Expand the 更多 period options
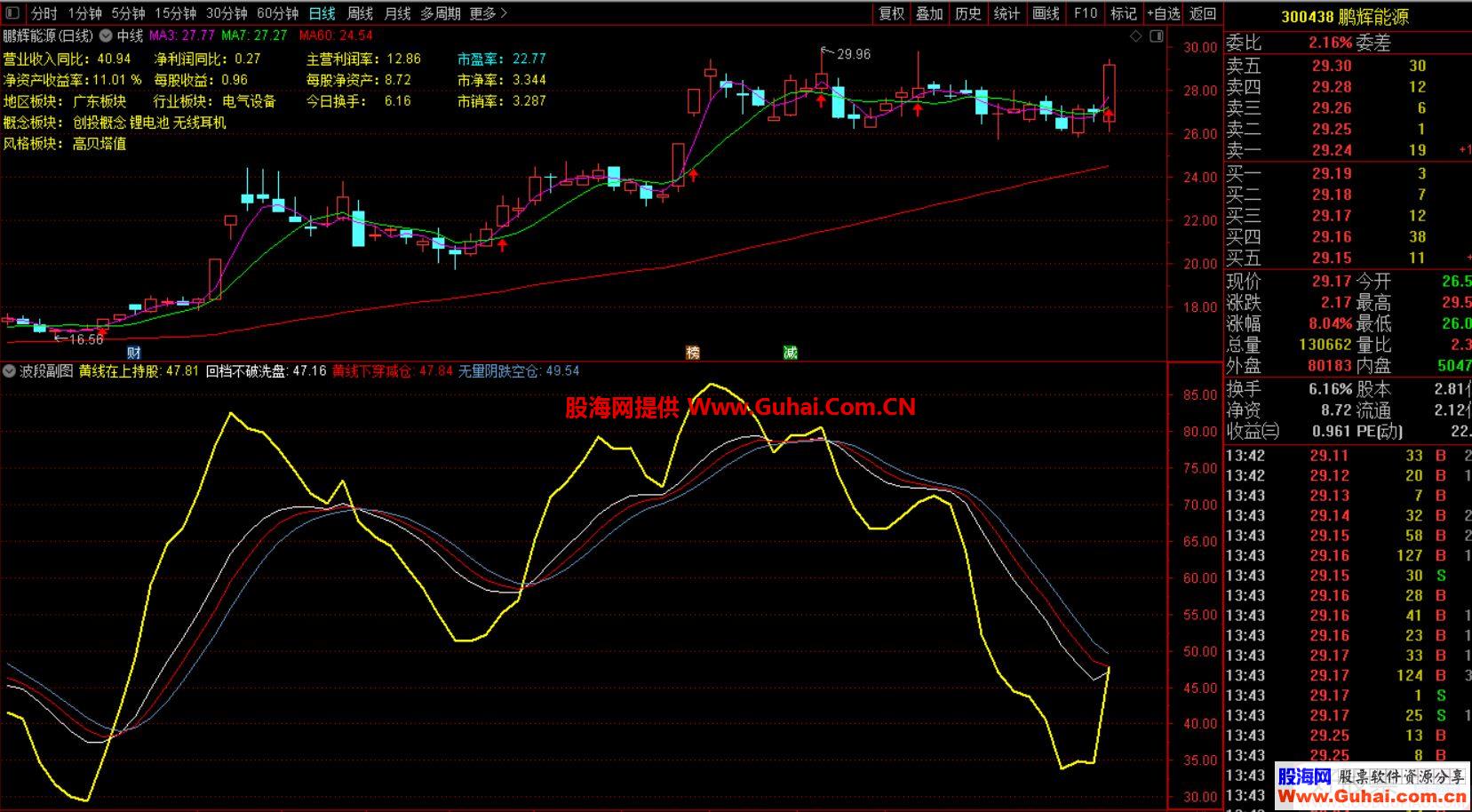The height and width of the screenshot is (812, 1472). tap(489, 13)
